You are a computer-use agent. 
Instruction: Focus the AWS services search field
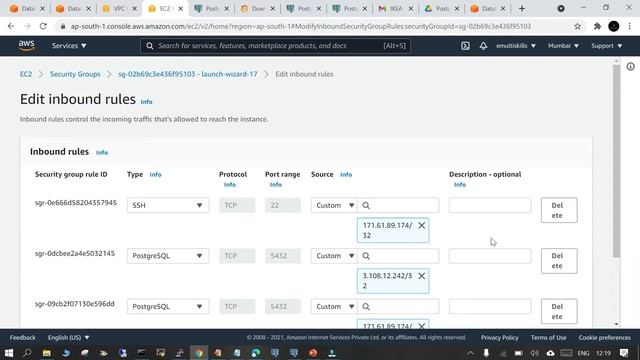coord(276,46)
